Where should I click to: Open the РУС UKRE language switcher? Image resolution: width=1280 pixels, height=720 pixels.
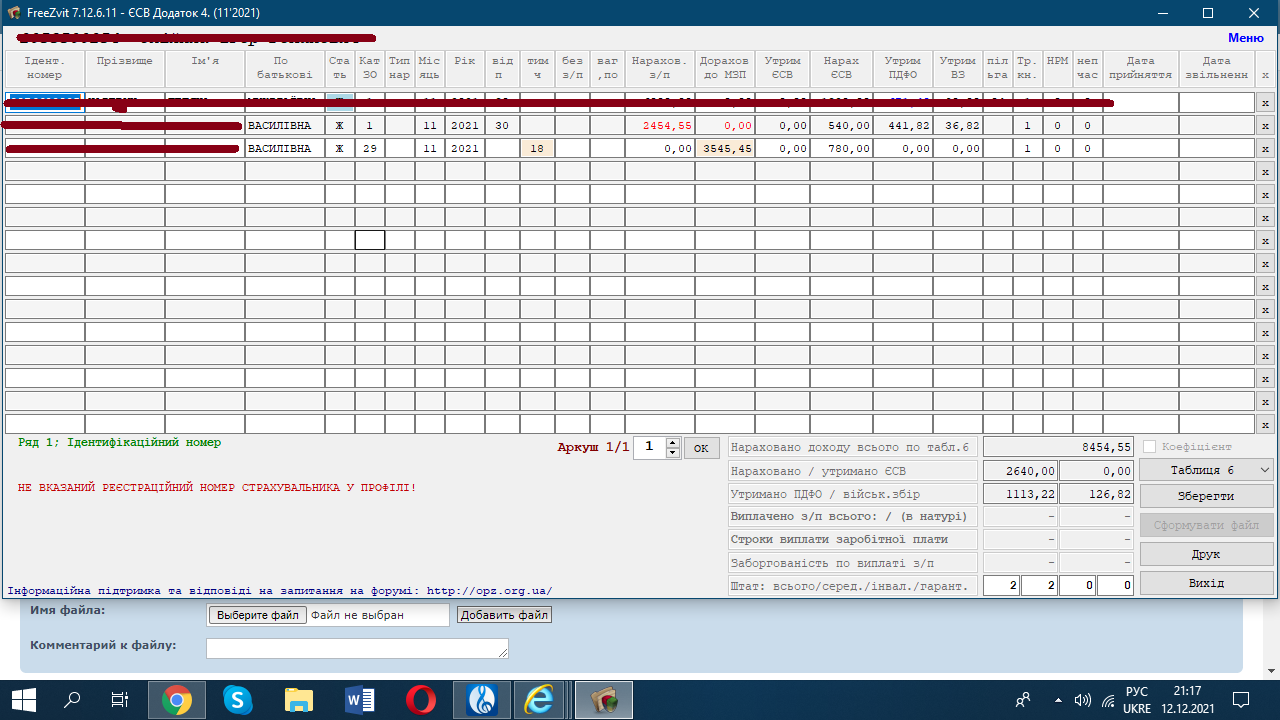1137,700
